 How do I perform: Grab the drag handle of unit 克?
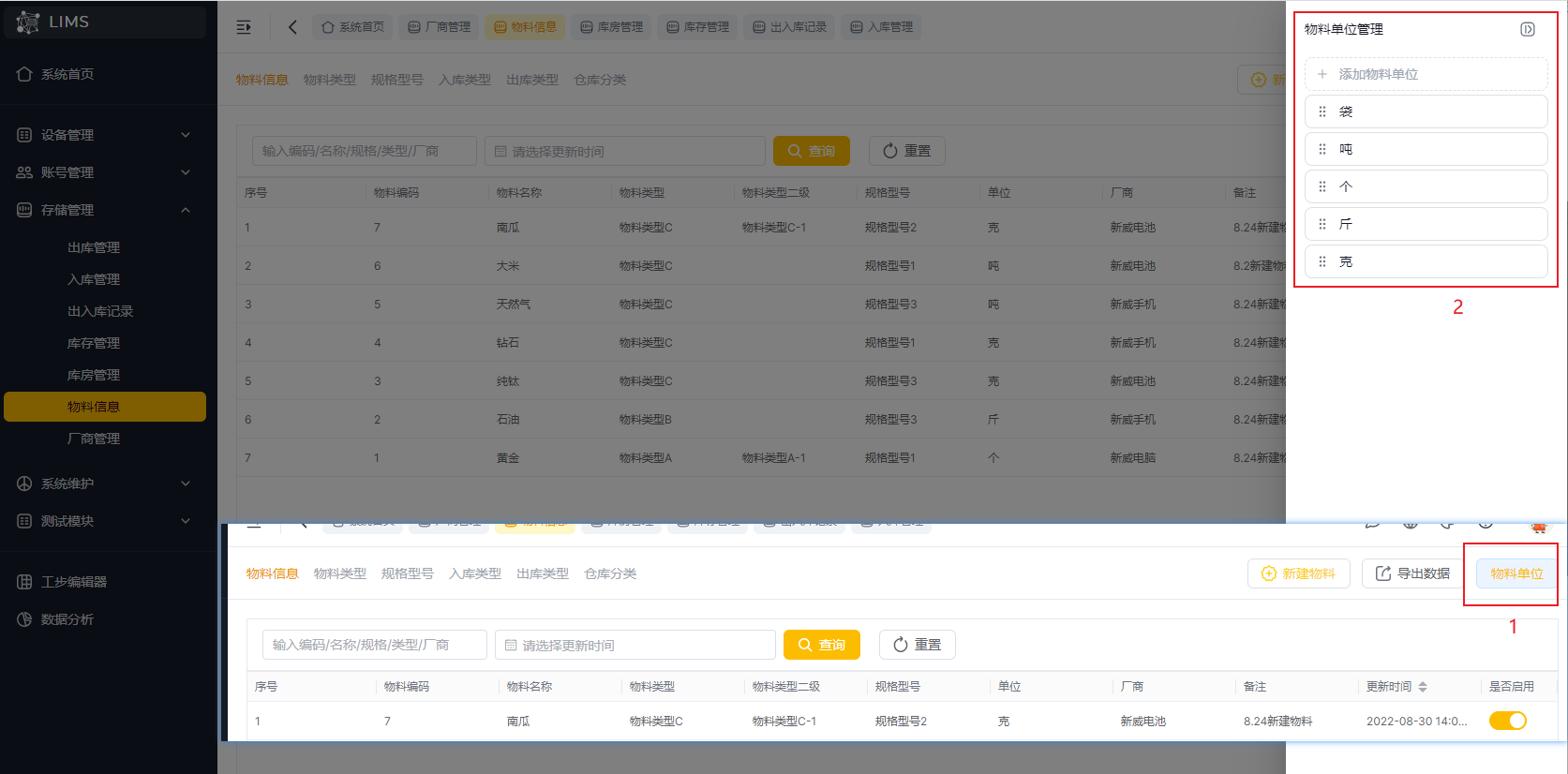coord(1322,261)
